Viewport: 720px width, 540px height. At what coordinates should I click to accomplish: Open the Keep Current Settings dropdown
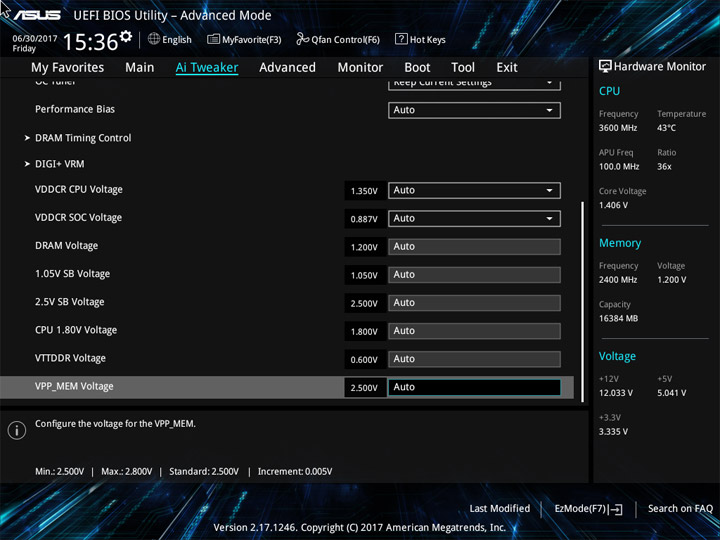coord(474,84)
